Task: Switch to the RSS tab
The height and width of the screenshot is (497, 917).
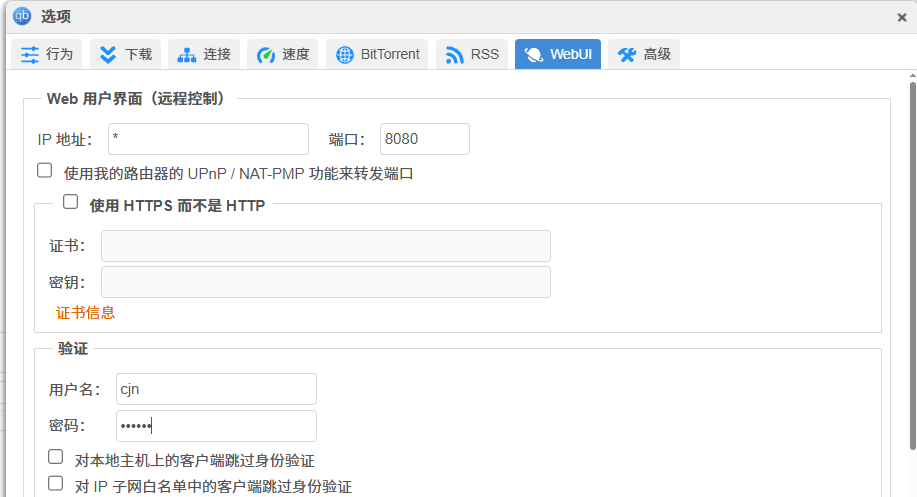Action: [471, 54]
